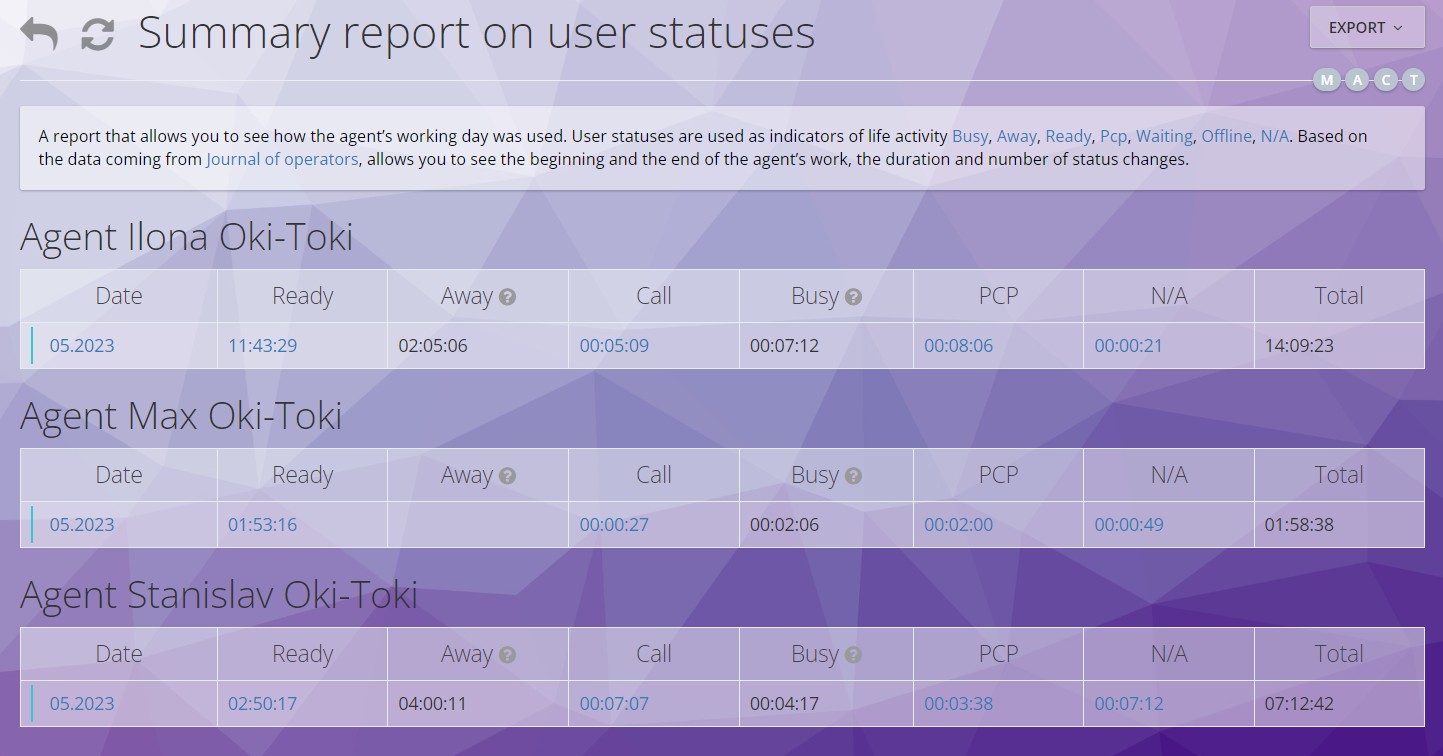Open Max's N/A time 00:00:49
The width and height of the screenshot is (1443, 756).
tap(1129, 525)
